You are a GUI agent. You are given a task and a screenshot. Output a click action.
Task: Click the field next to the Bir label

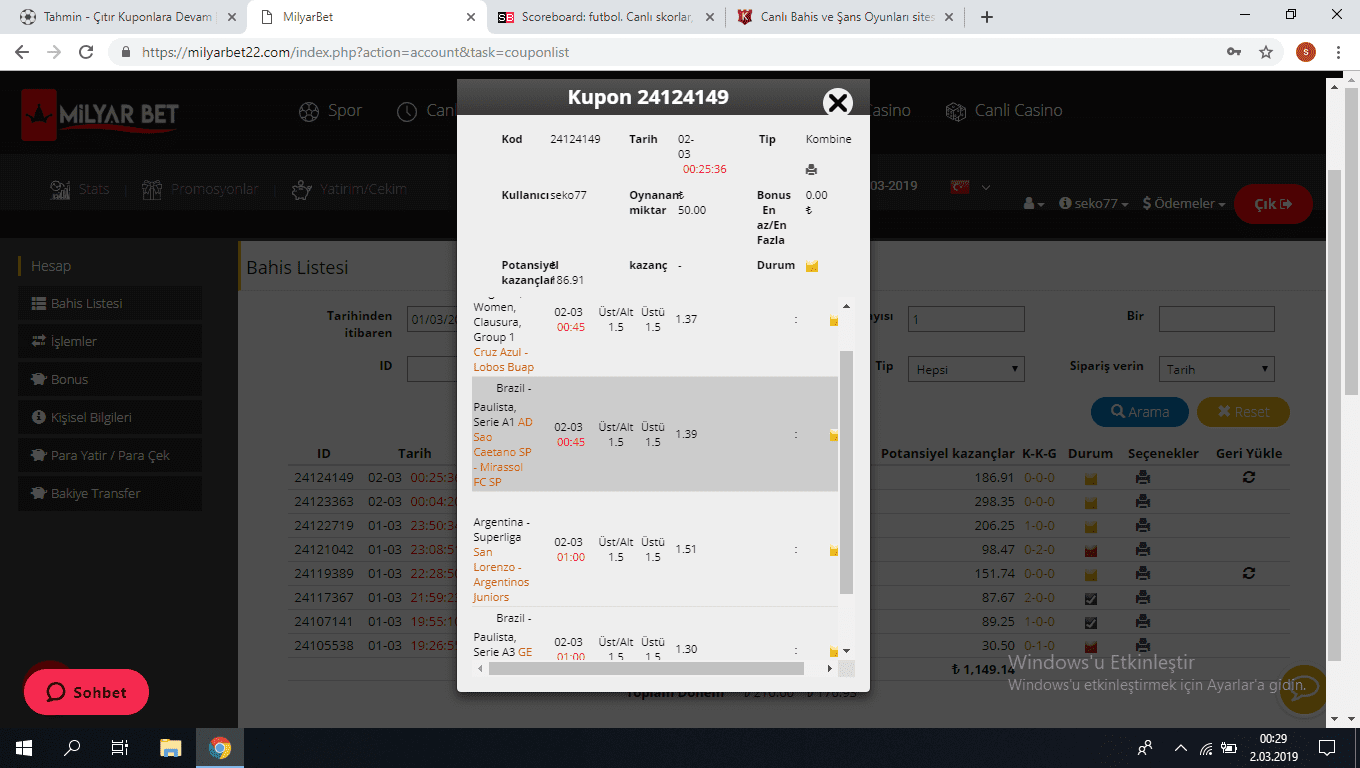click(1217, 319)
